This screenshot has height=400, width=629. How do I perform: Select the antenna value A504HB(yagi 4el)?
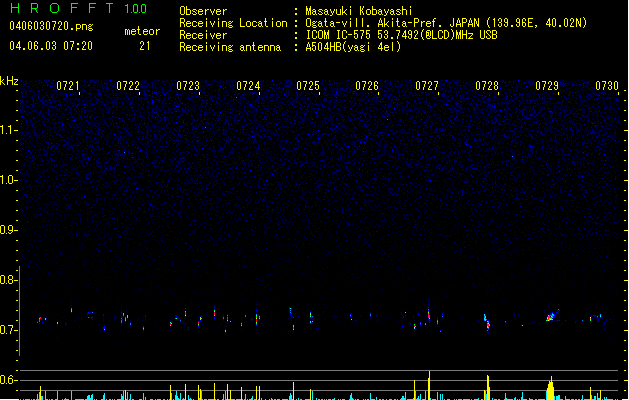click(x=353, y=47)
